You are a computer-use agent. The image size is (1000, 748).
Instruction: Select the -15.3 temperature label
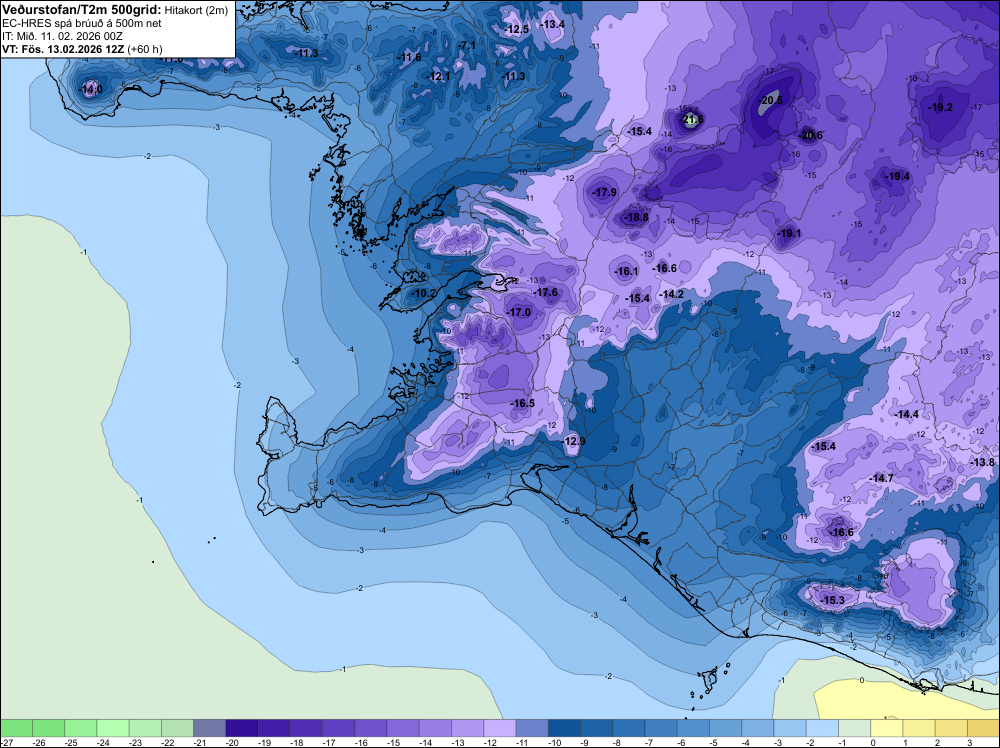pyautogui.click(x=832, y=600)
